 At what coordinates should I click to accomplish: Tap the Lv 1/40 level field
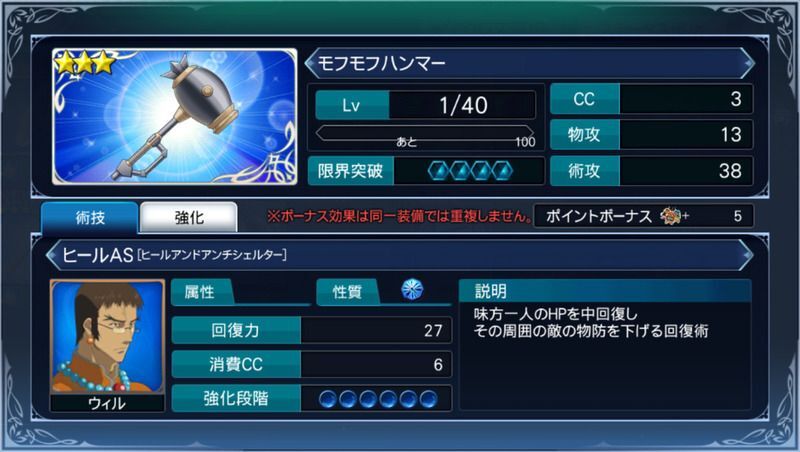click(x=426, y=105)
